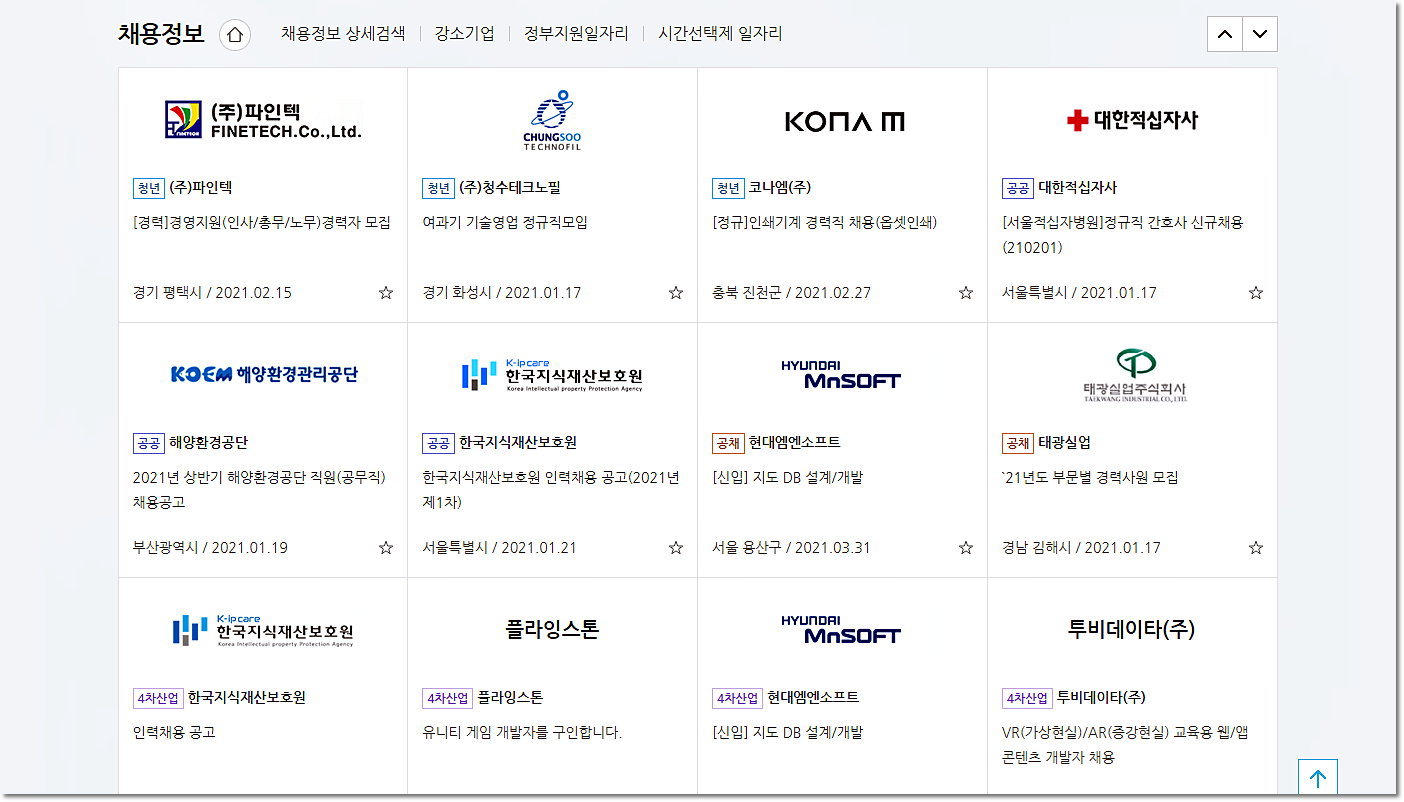Open `21년도 부문별 경력사원 모집 posting
Viewport: 1404px width, 802px height.
pos(1090,478)
